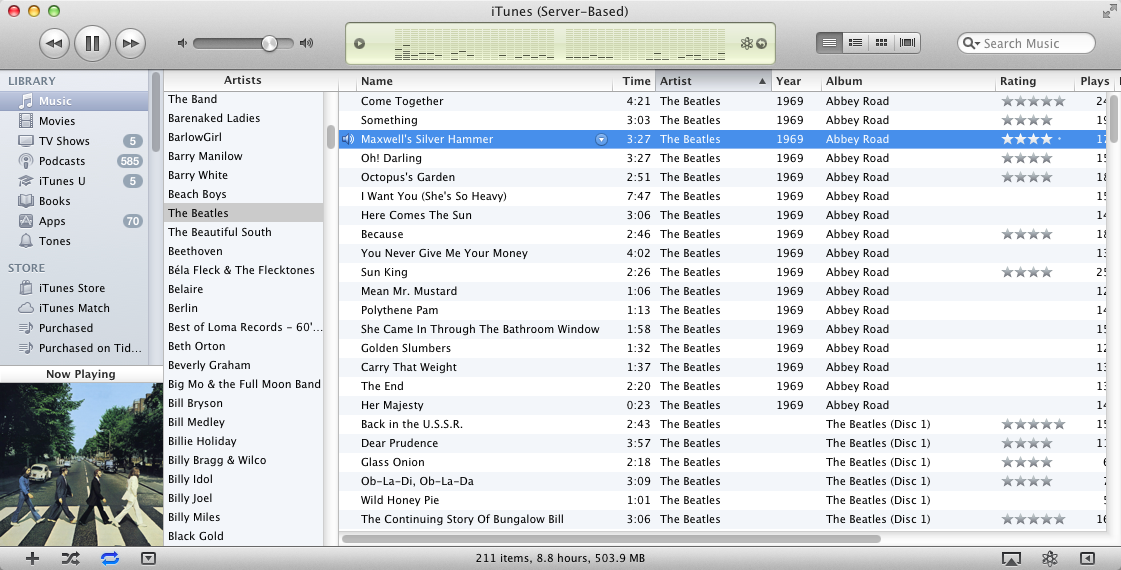Sort by the Name column header

click(x=483, y=82)
